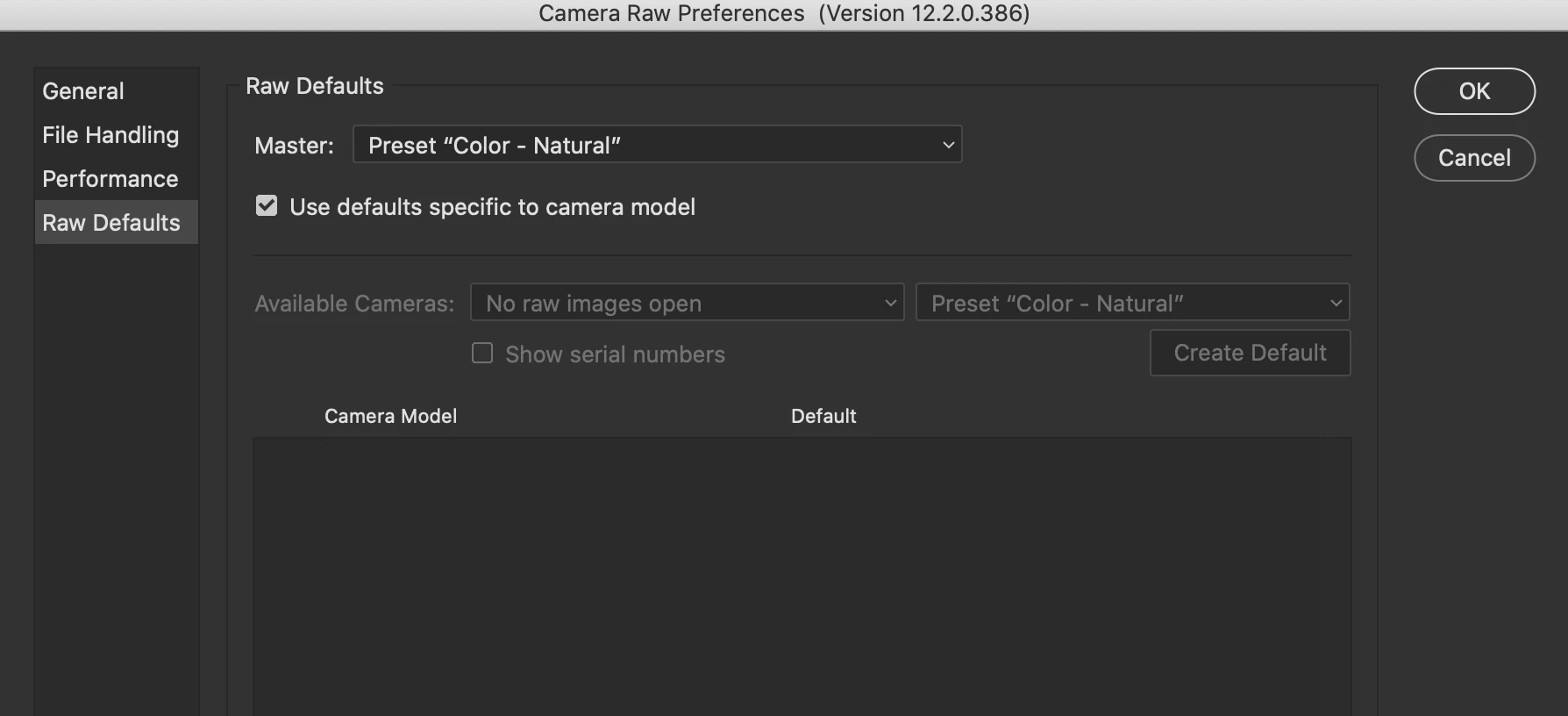The height and width of the screenshot is (716, 1568).
Task: Click the Default column header
Action: click(x=823, y=416)
